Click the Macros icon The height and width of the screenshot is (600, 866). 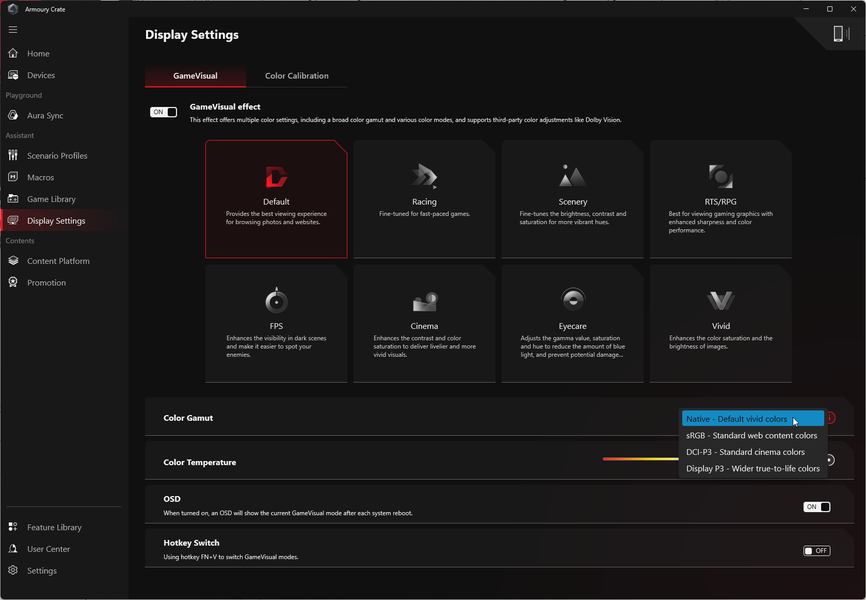pyautogui.click(x=13, y=177)
